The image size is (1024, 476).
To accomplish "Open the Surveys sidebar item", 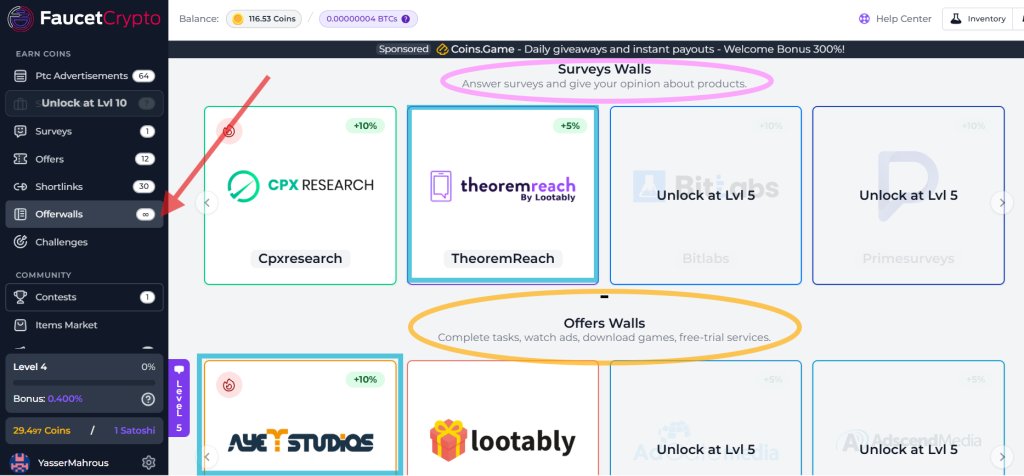I will tap(84, 131).
